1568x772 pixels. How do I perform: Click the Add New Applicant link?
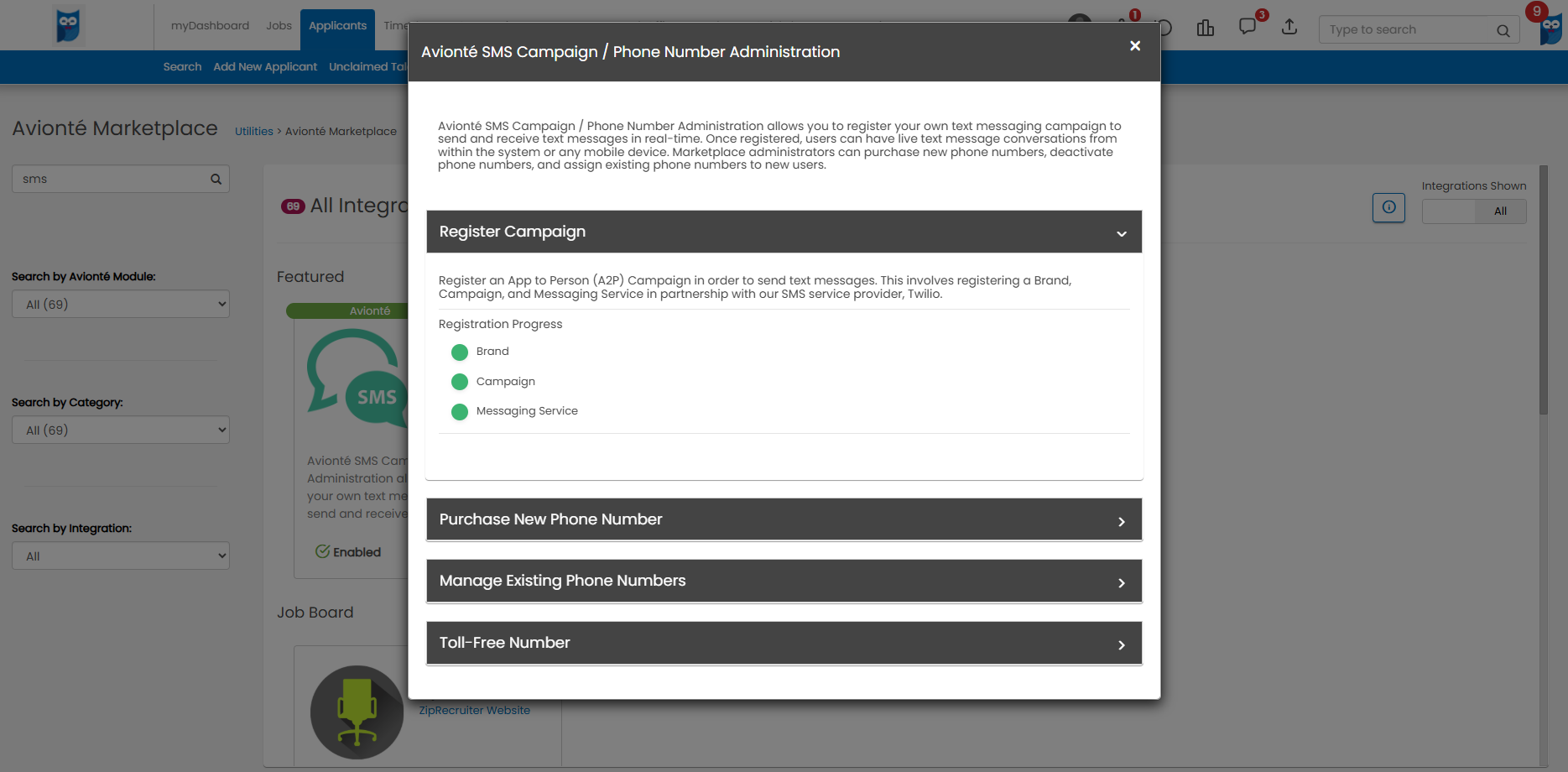[x=265, y=67]
